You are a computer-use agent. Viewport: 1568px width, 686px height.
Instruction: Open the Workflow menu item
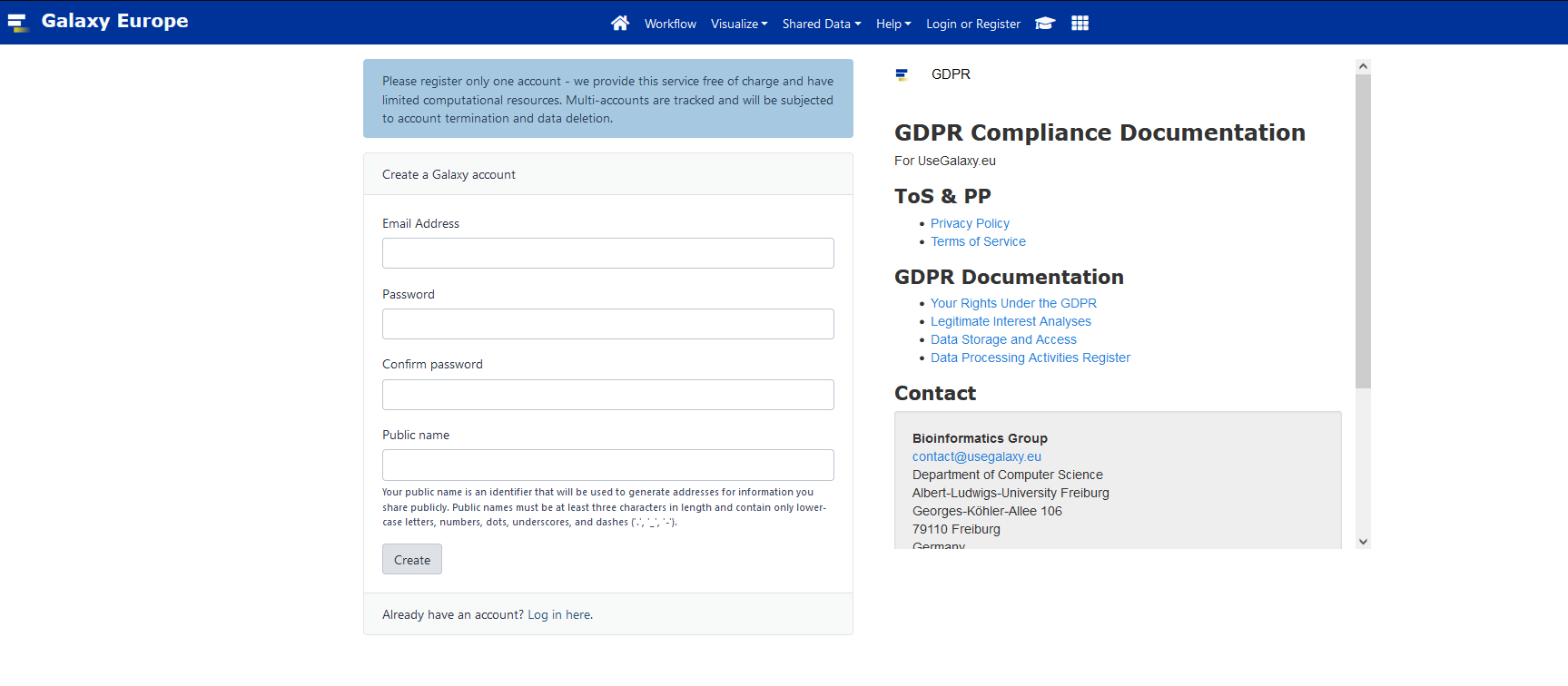[x=670, y=24]
